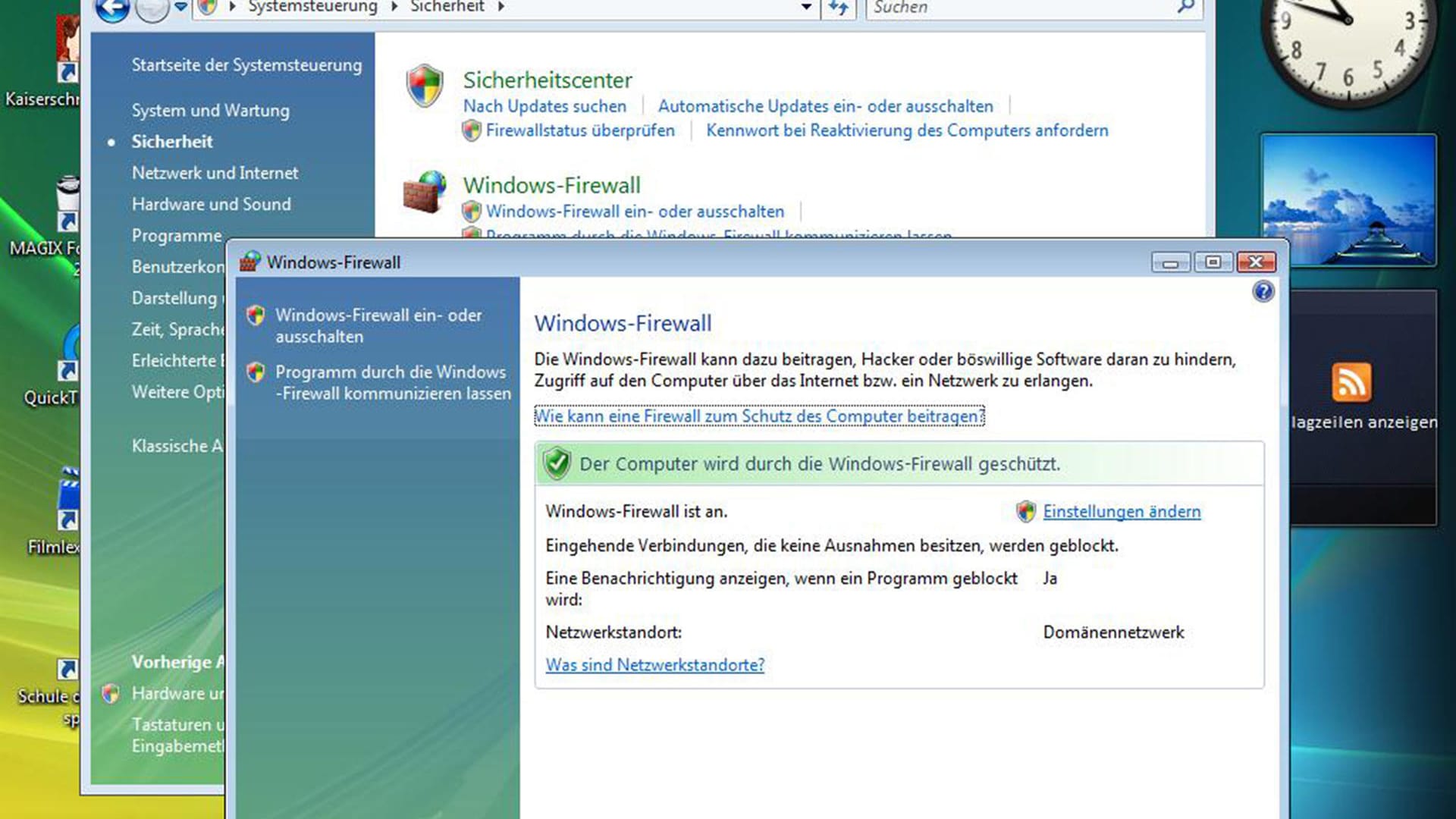Click the Sicherheitscenter shield icon
The image size is (1456, 819).
424,86
